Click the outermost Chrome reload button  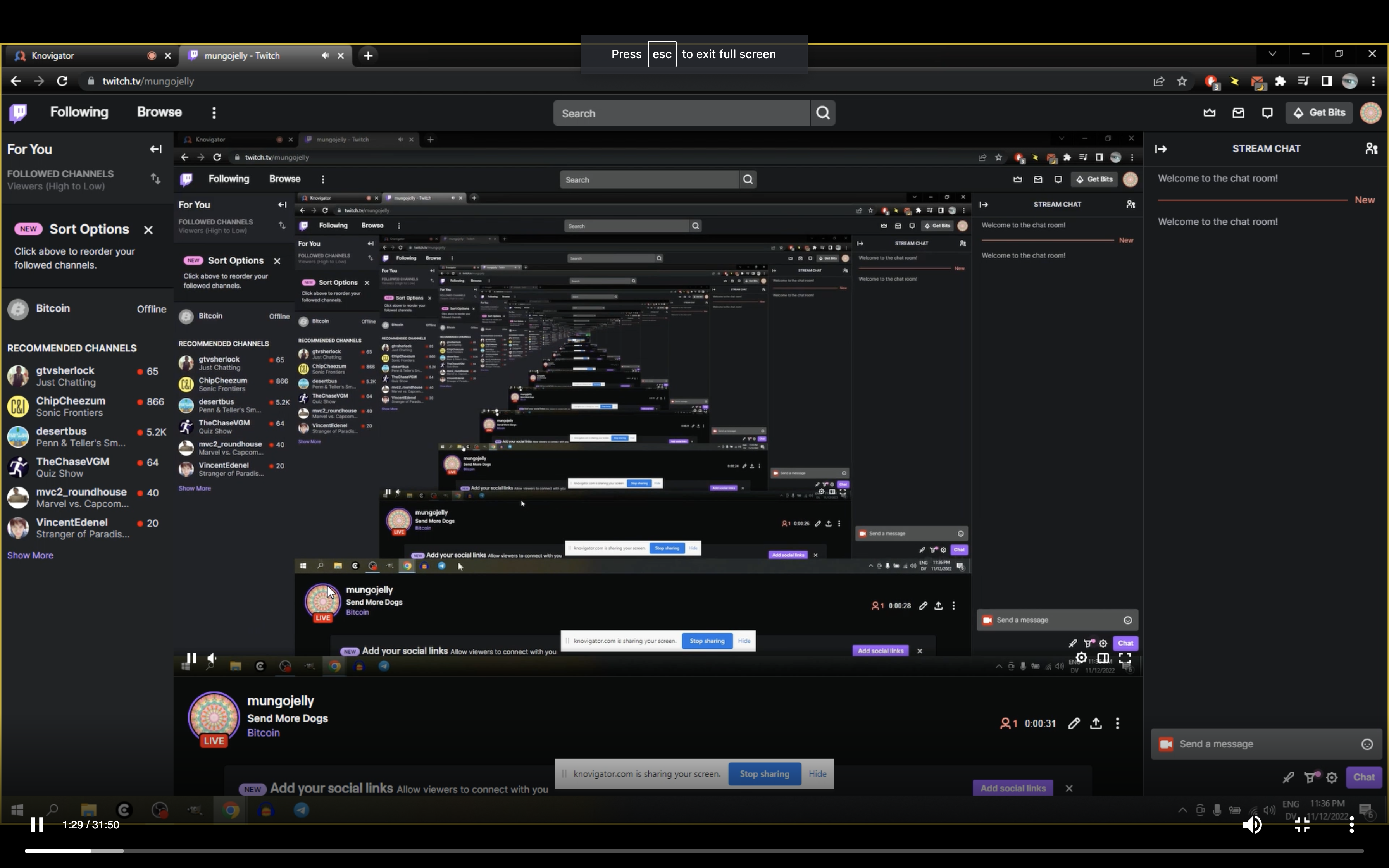[62, 81]
